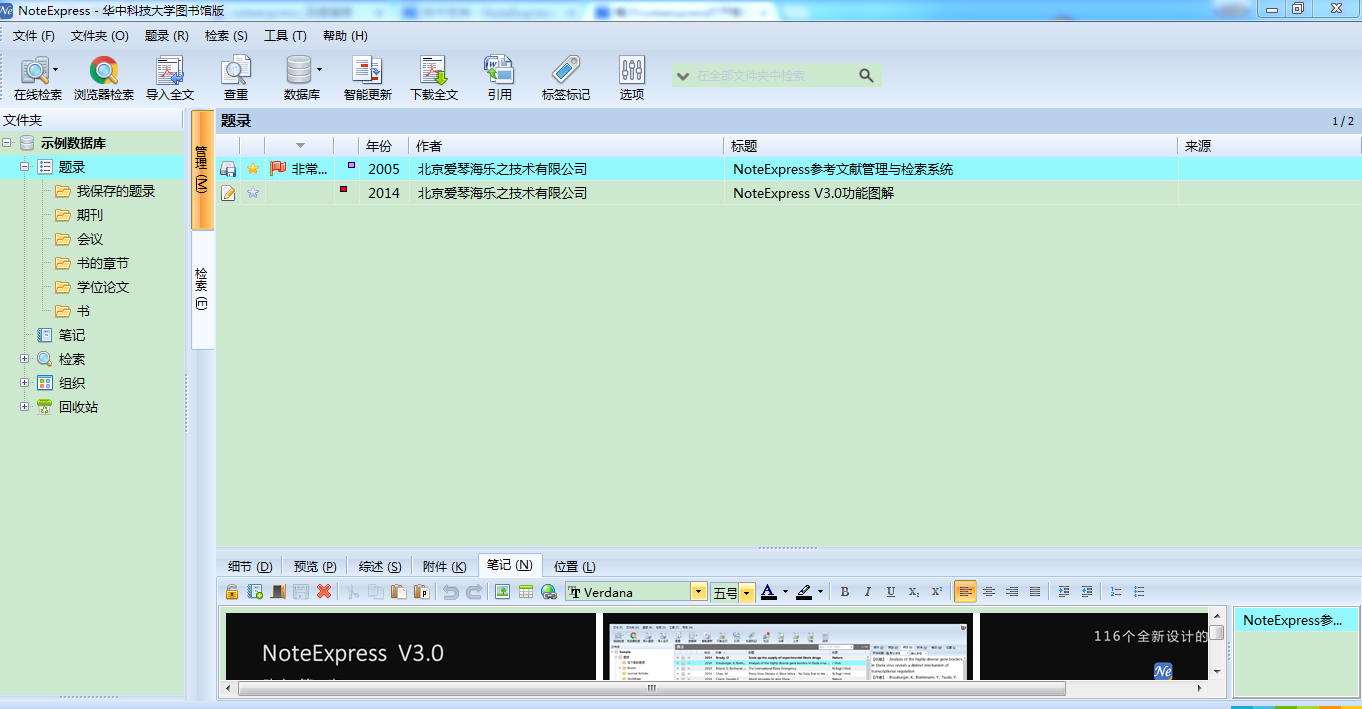1362x709 pixels.
Task: Cut the selection using the scissors icon
Action: [x=352, y=592]
